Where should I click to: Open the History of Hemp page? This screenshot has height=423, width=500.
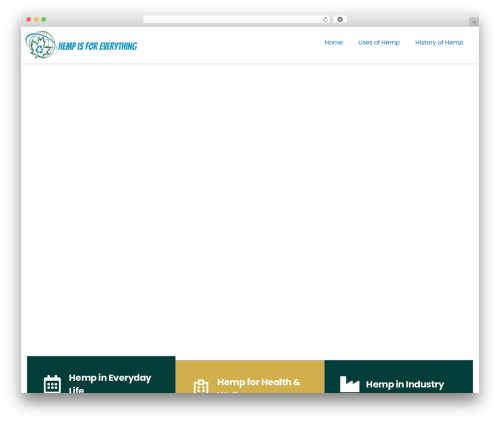[x=439, y=42]
